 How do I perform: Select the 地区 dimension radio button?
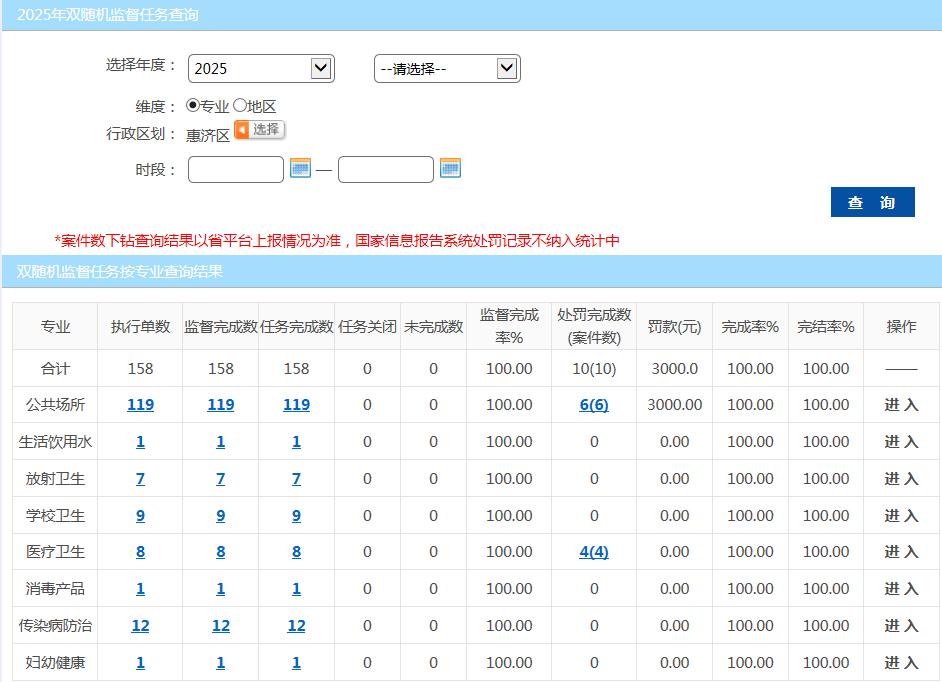[240, 105]
